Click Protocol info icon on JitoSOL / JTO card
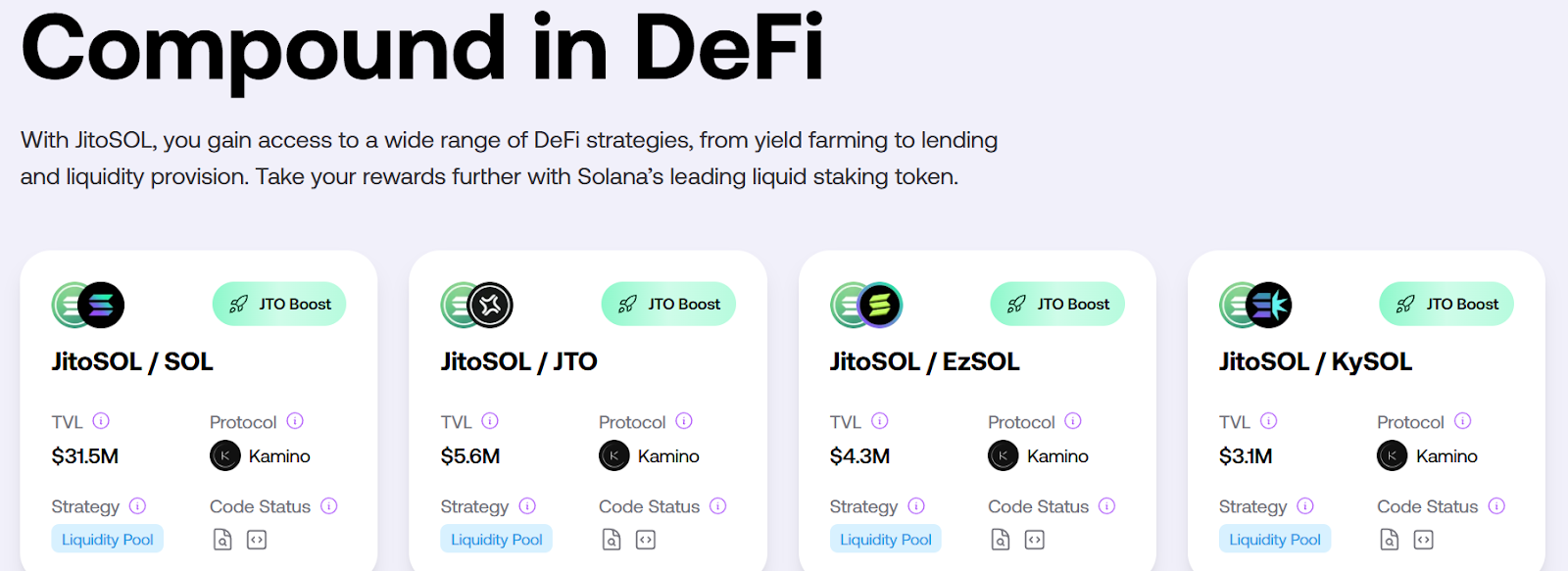Image resolution: width=1568 pixels, height=571 pixels. pos(684,421)
